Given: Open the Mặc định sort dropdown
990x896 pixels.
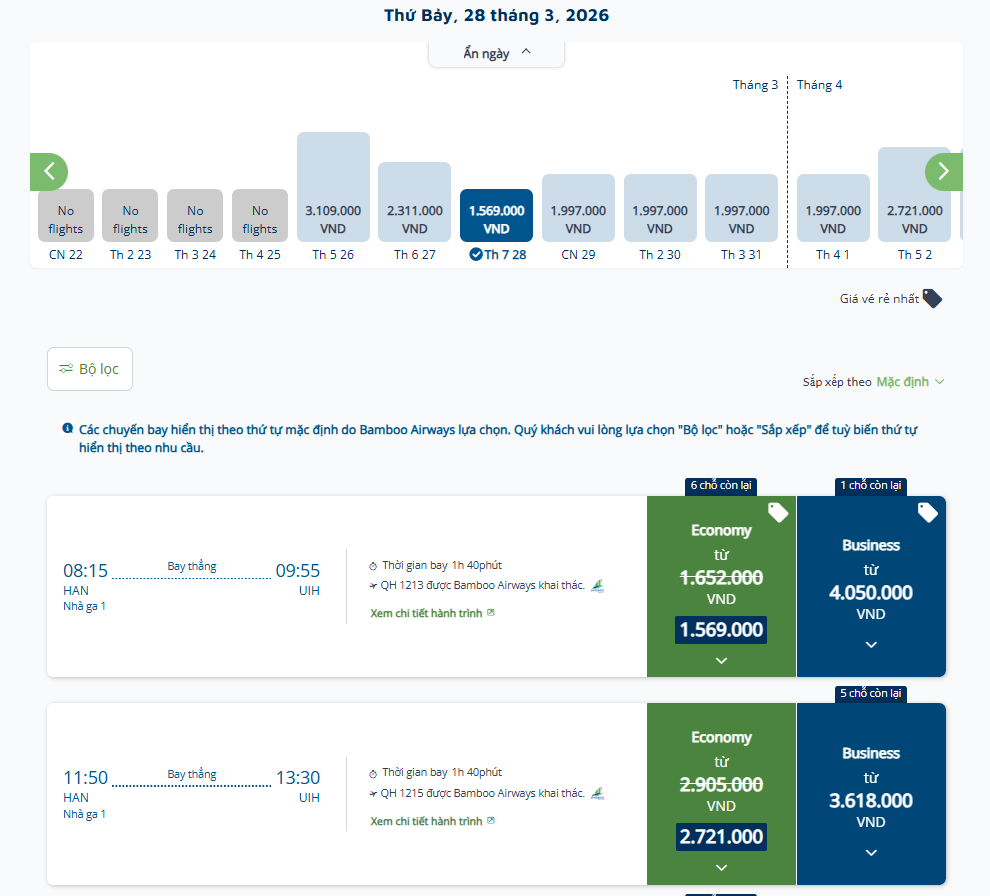Looking at the screenshot, I should point(910,382).
